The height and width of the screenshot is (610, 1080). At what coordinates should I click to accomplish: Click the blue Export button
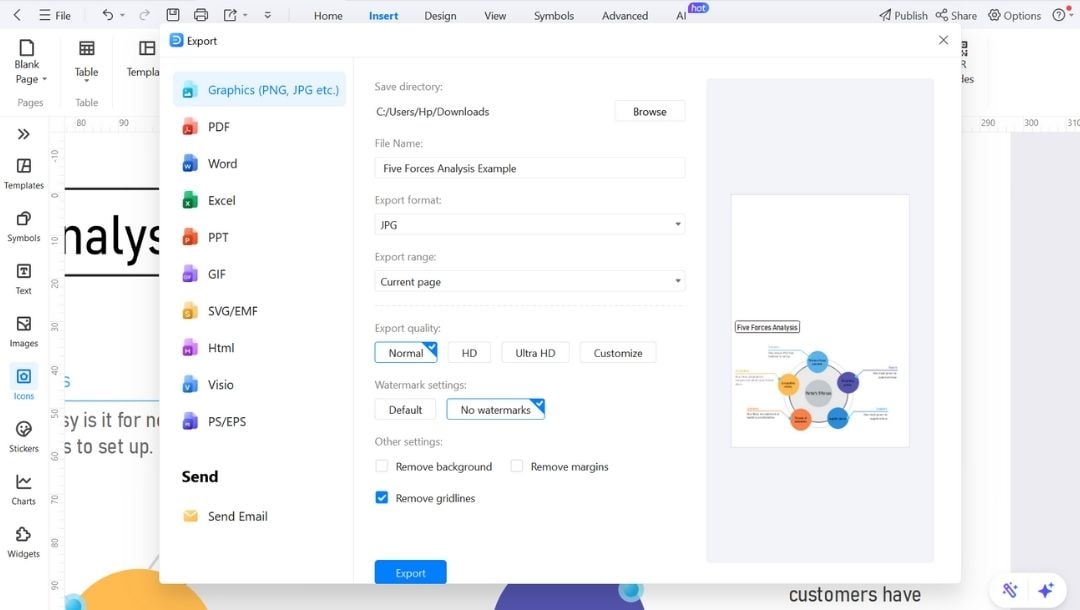(411, 572)
